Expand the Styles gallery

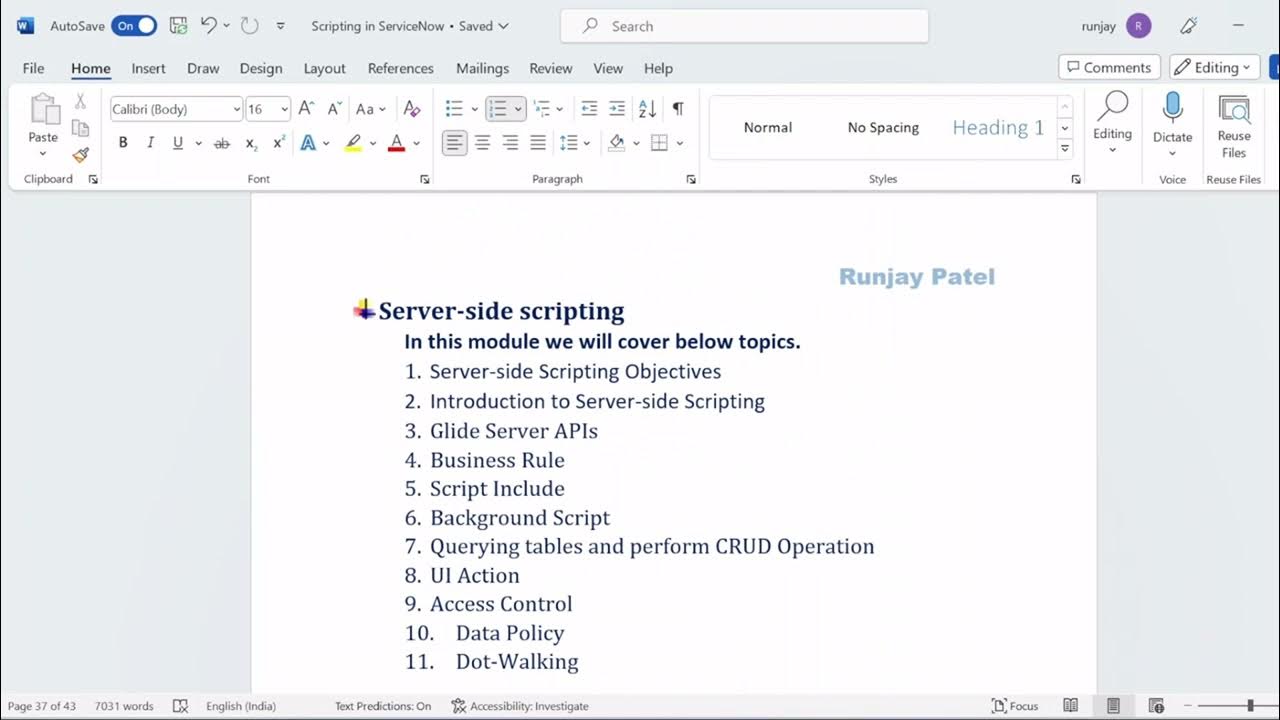[x=1065, y=149]
